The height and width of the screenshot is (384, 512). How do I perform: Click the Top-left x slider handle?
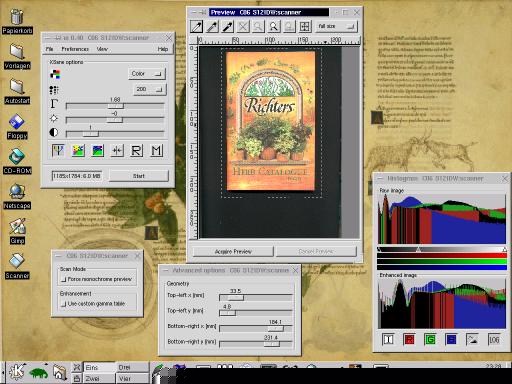pos(235,298)
